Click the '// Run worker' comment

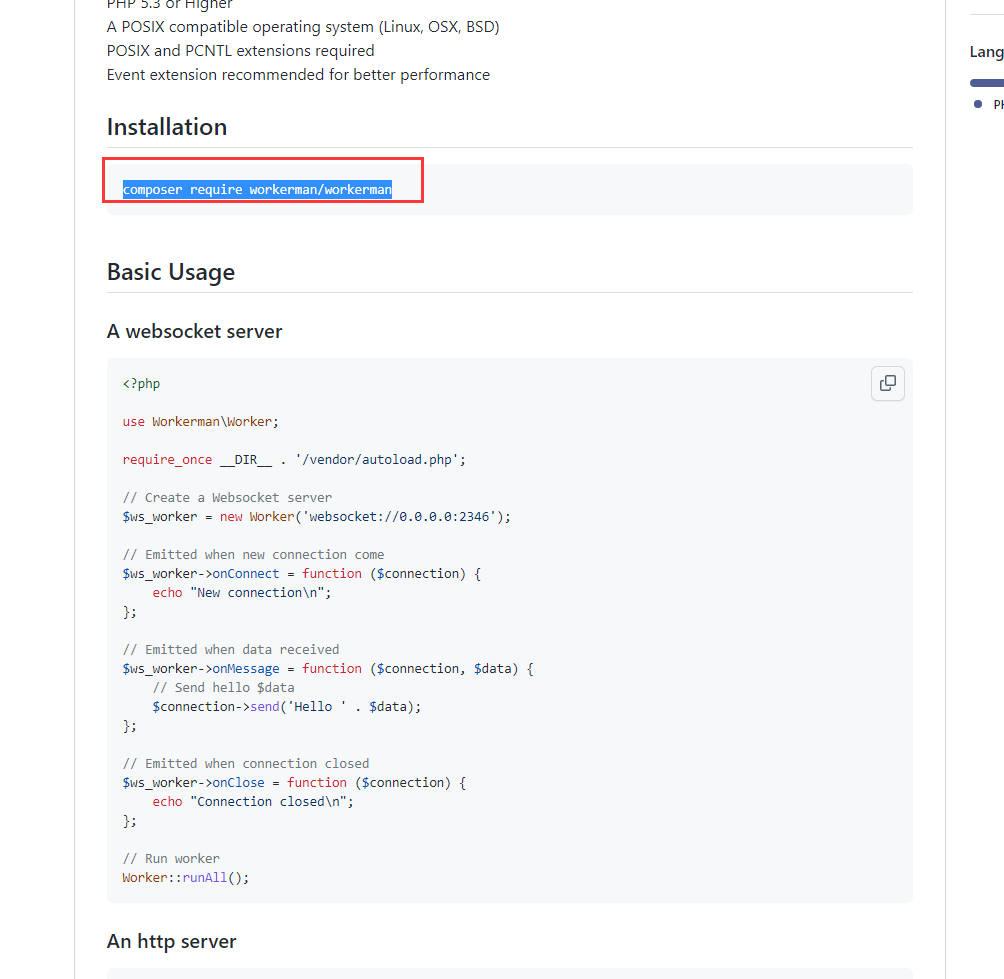click(171, 859)
